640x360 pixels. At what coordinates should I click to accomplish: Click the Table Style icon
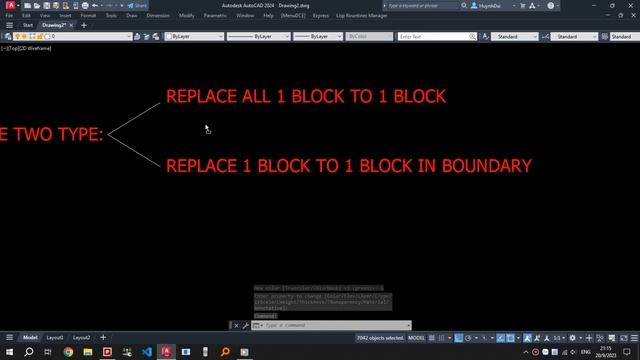tap(604, 37)
